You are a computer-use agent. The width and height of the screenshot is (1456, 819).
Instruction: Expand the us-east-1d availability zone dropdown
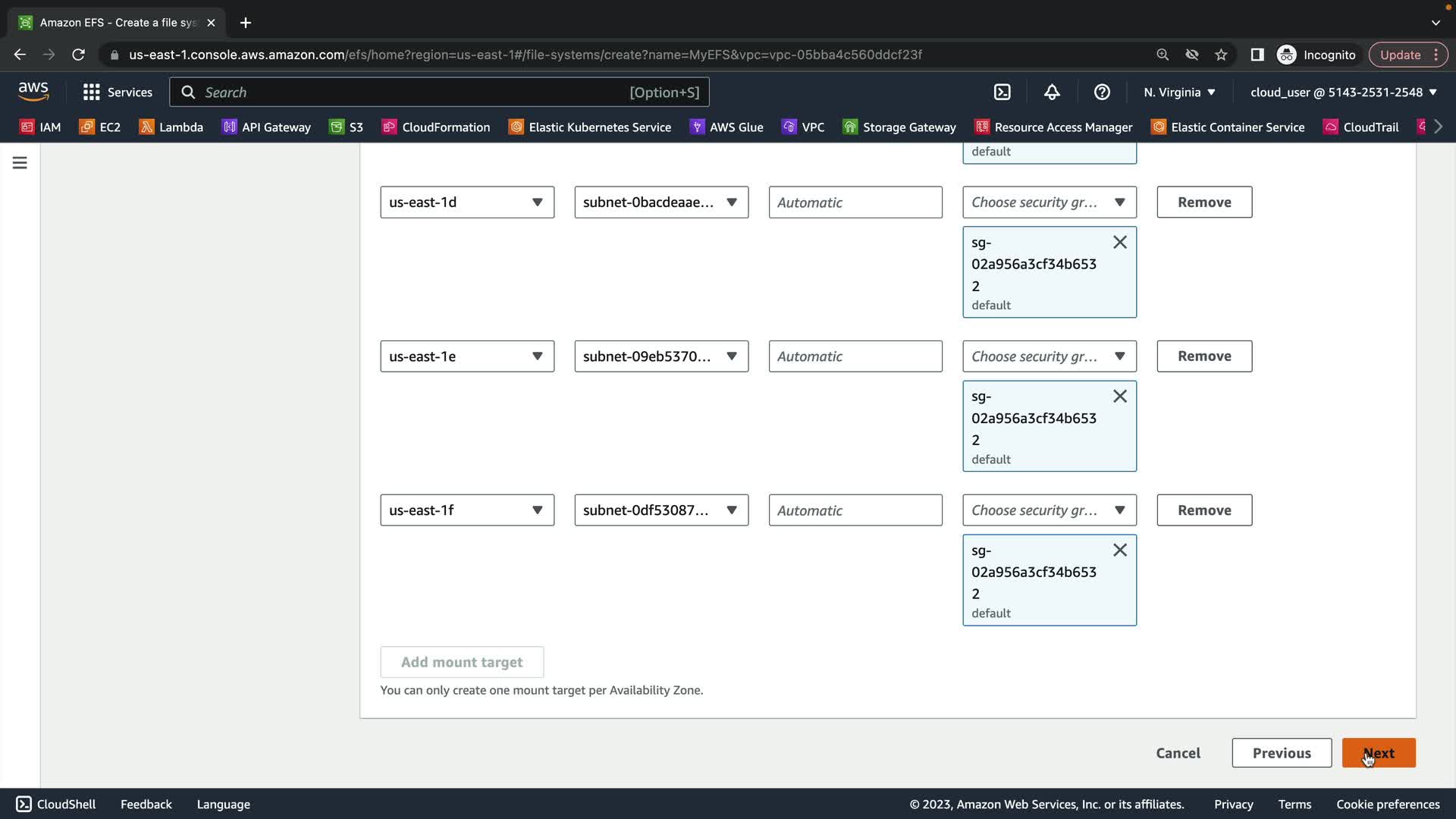click(x=467, y=202)
